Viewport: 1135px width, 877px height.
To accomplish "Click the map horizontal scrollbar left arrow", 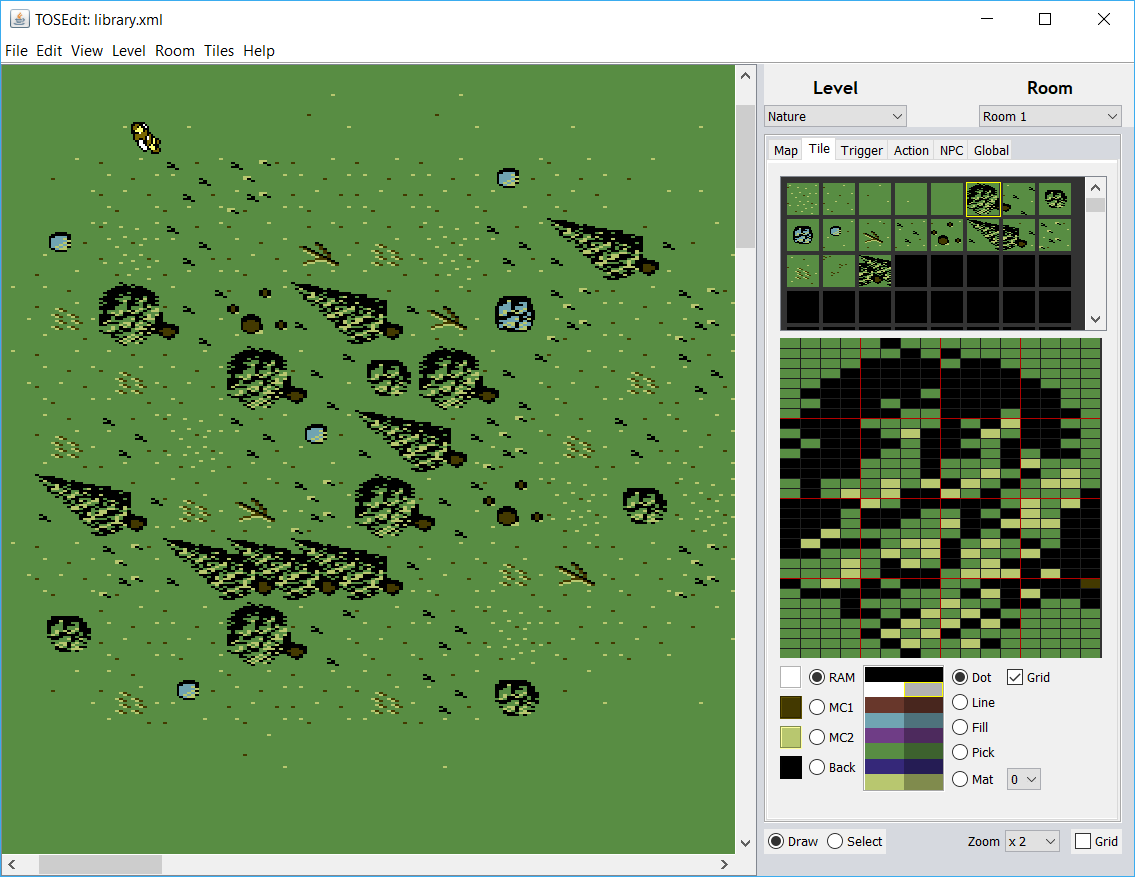I will [12, 864].
